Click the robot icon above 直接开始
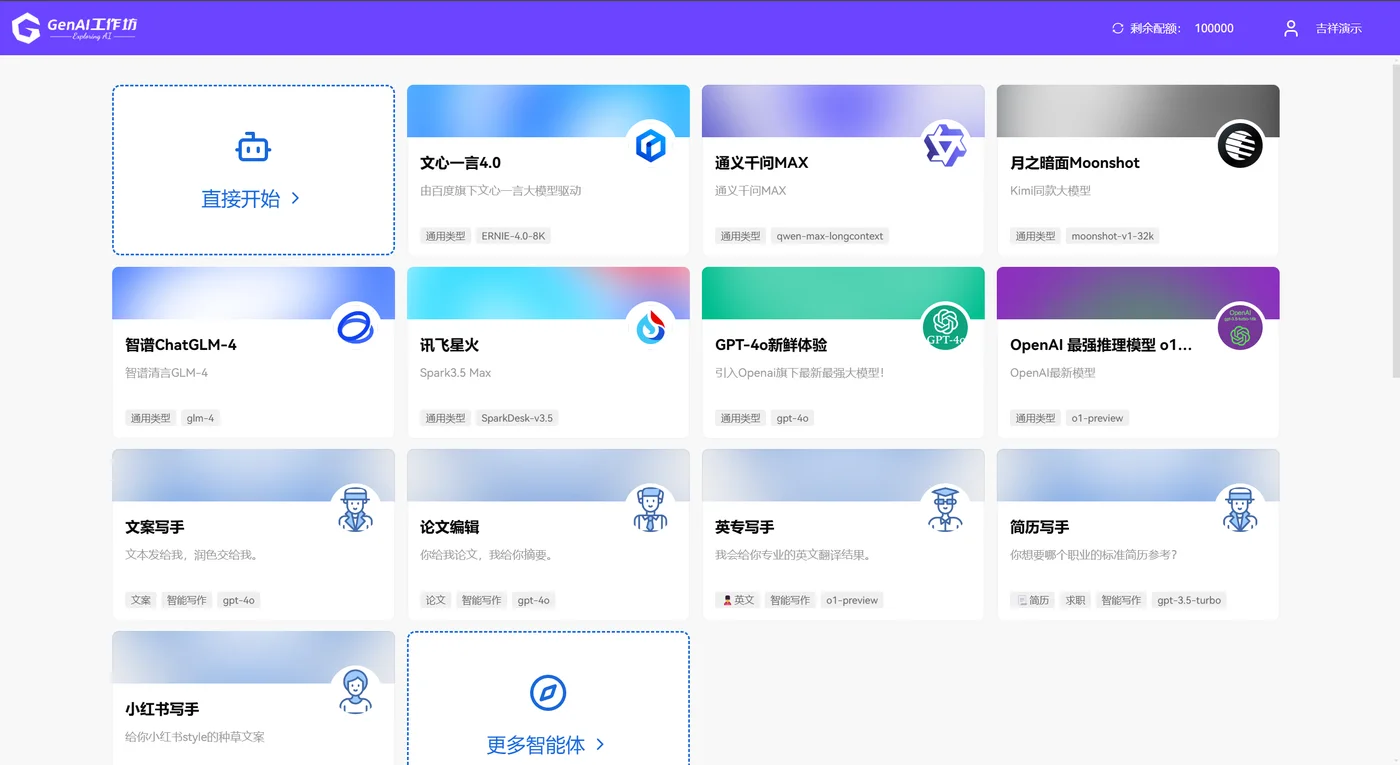 tap(253, 148)
